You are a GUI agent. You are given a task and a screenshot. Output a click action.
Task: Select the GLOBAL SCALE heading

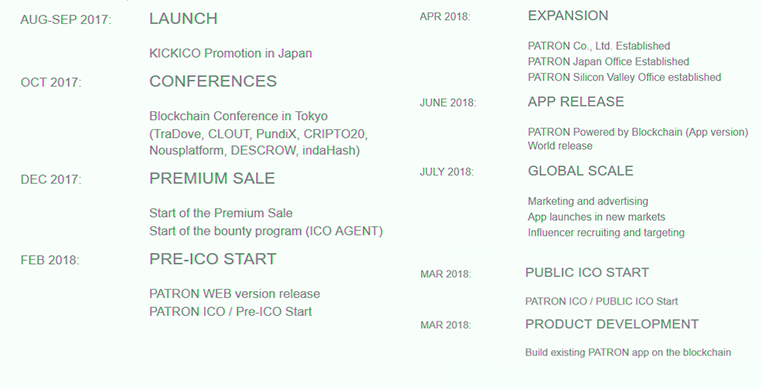(x=580, y=171)
